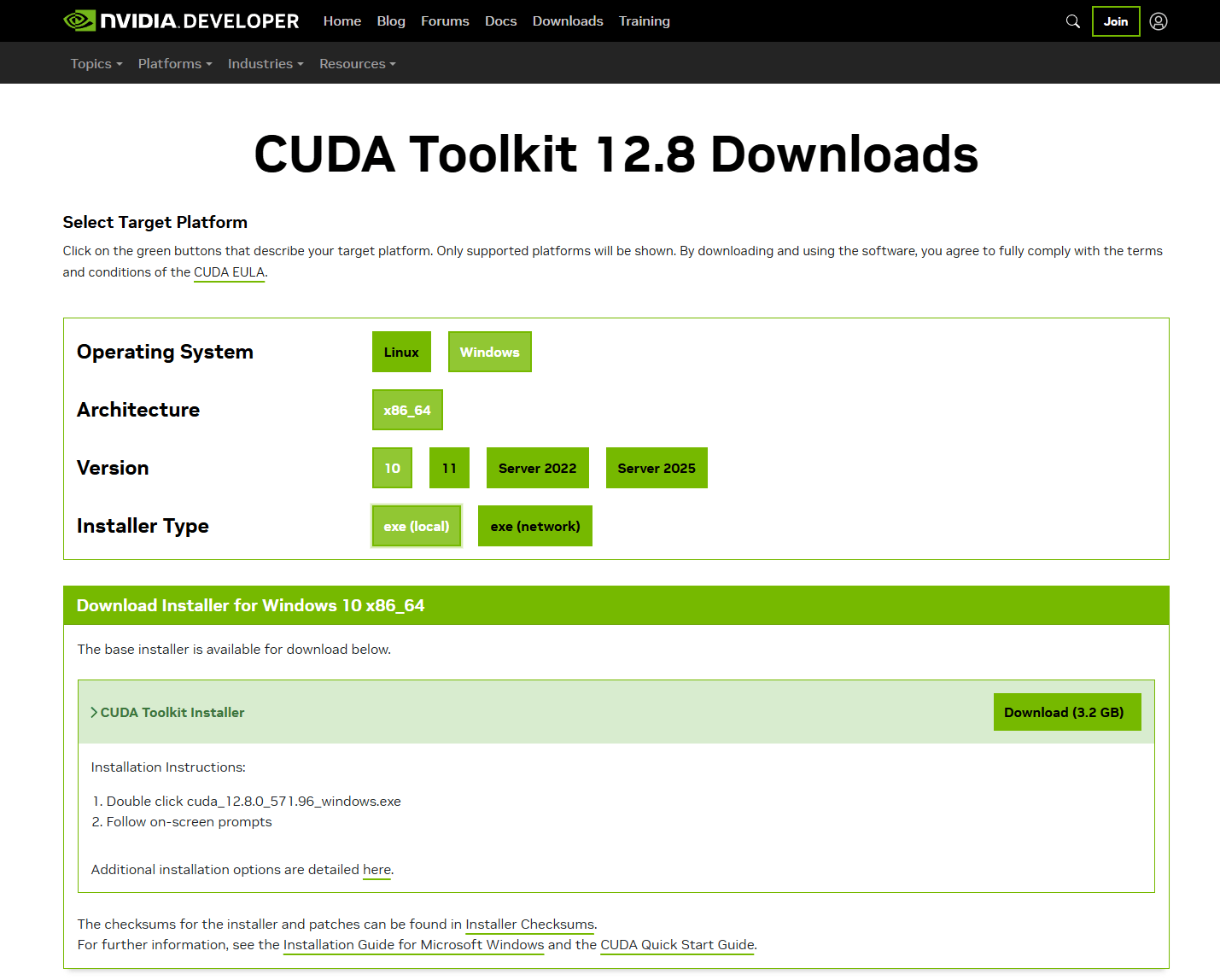Image resolution: width=1220 pixels, height=980 pixels.
Task: Select the Windows operating system option
Action: (x=489, y=352)
